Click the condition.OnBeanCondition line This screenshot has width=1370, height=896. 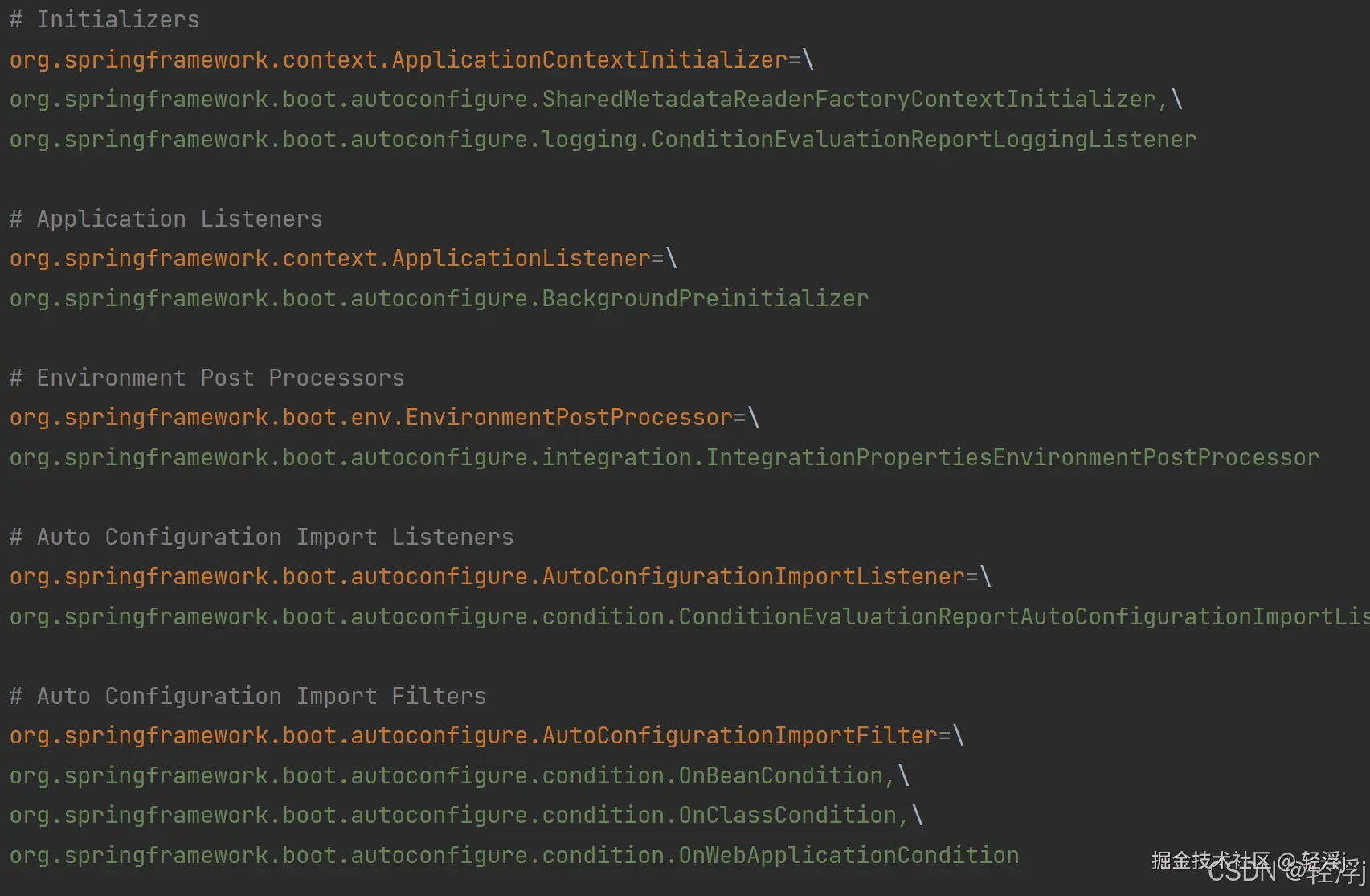pos(460,775)
